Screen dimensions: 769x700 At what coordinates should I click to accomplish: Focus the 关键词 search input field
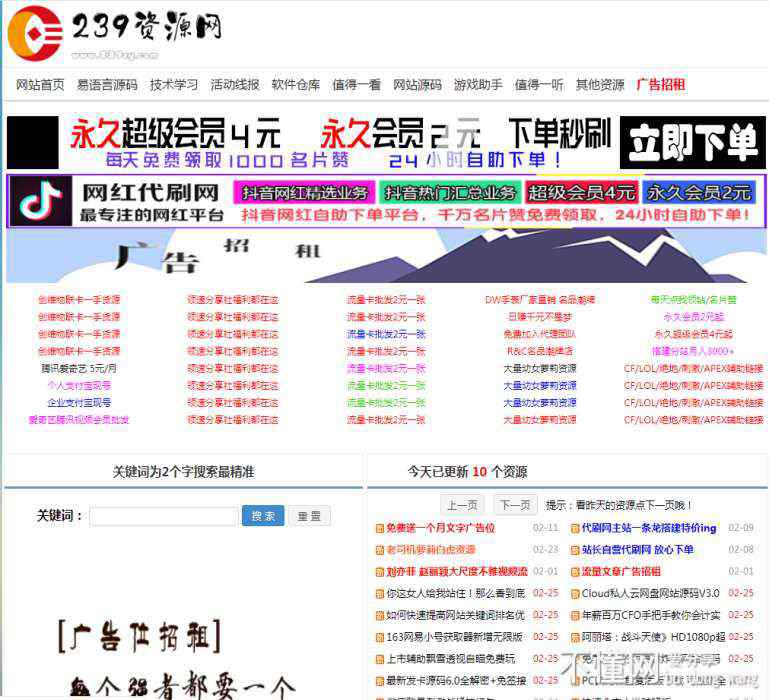(x=163, y=517)
